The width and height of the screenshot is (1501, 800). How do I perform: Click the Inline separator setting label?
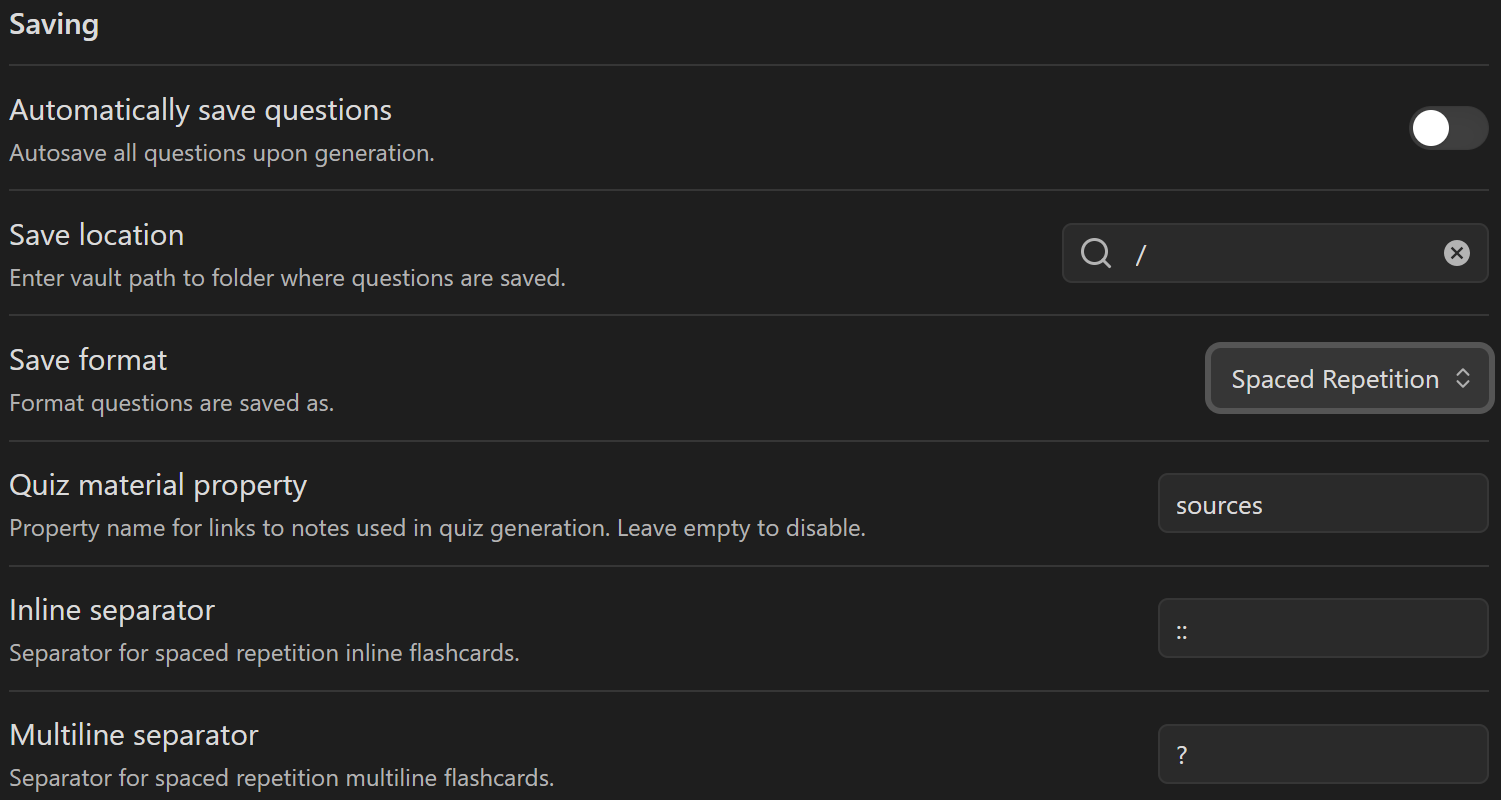click(112, 610)
